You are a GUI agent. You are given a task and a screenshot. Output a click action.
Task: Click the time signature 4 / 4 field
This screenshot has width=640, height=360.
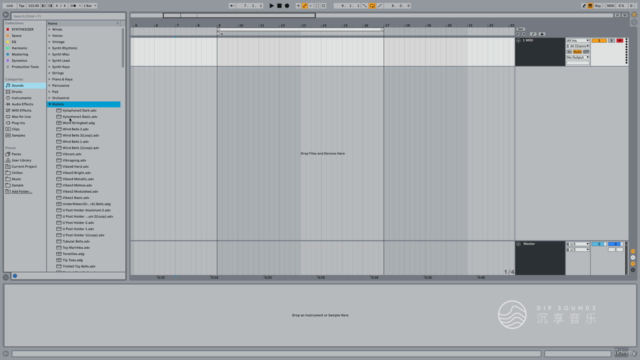pyautogui.click(x=60, y=6)
